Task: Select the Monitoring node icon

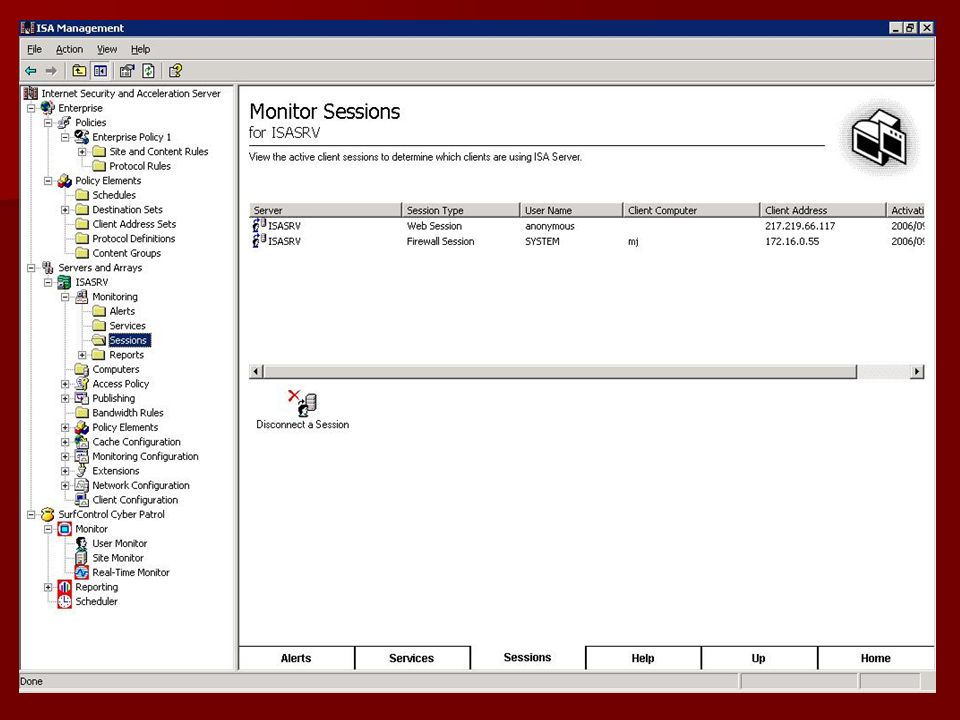Action: [x=81, y=297]
